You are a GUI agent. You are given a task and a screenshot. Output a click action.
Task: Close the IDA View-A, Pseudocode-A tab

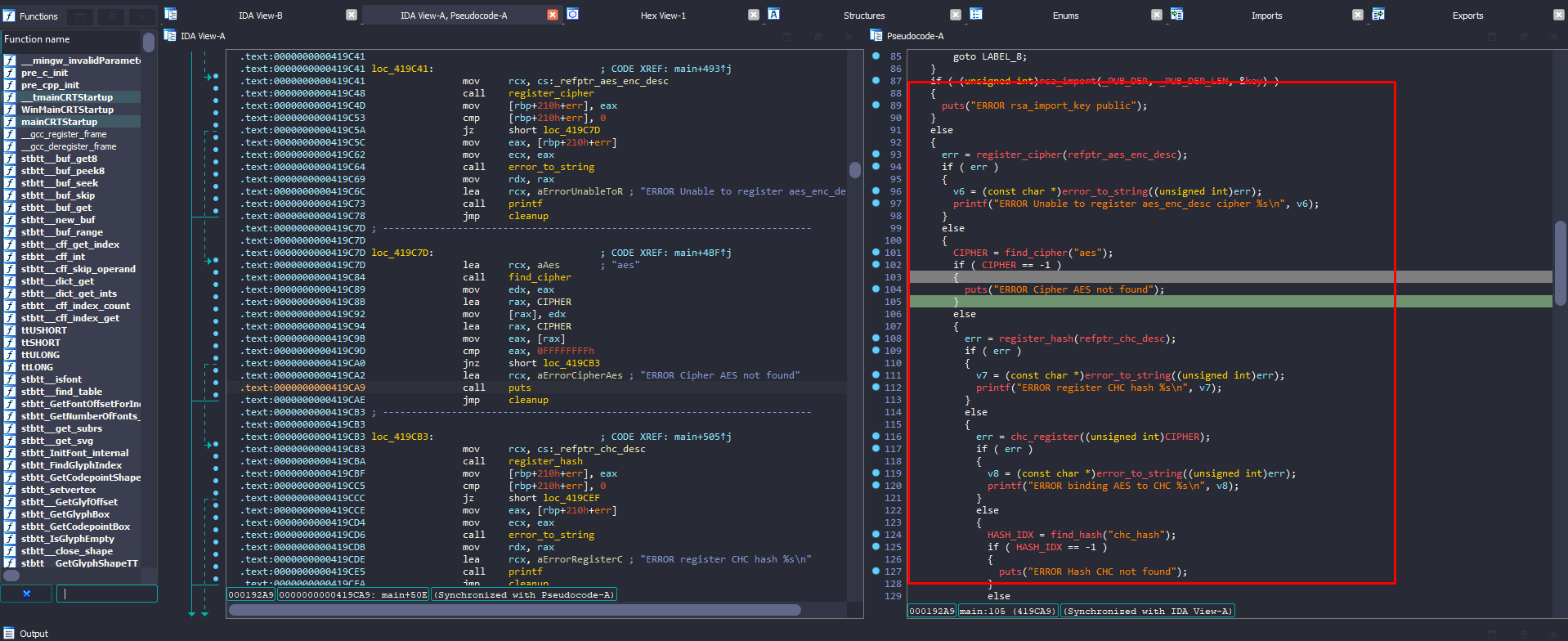553,15
